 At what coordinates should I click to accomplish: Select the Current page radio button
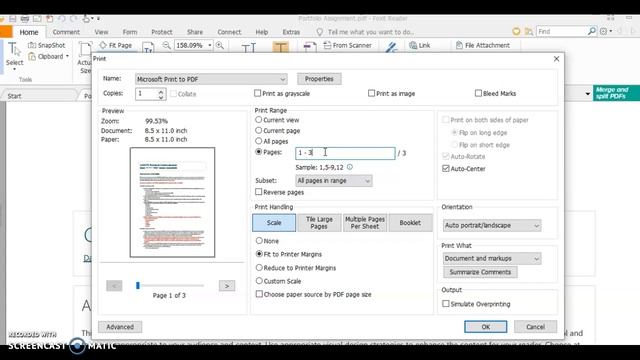tap(258, 131)
